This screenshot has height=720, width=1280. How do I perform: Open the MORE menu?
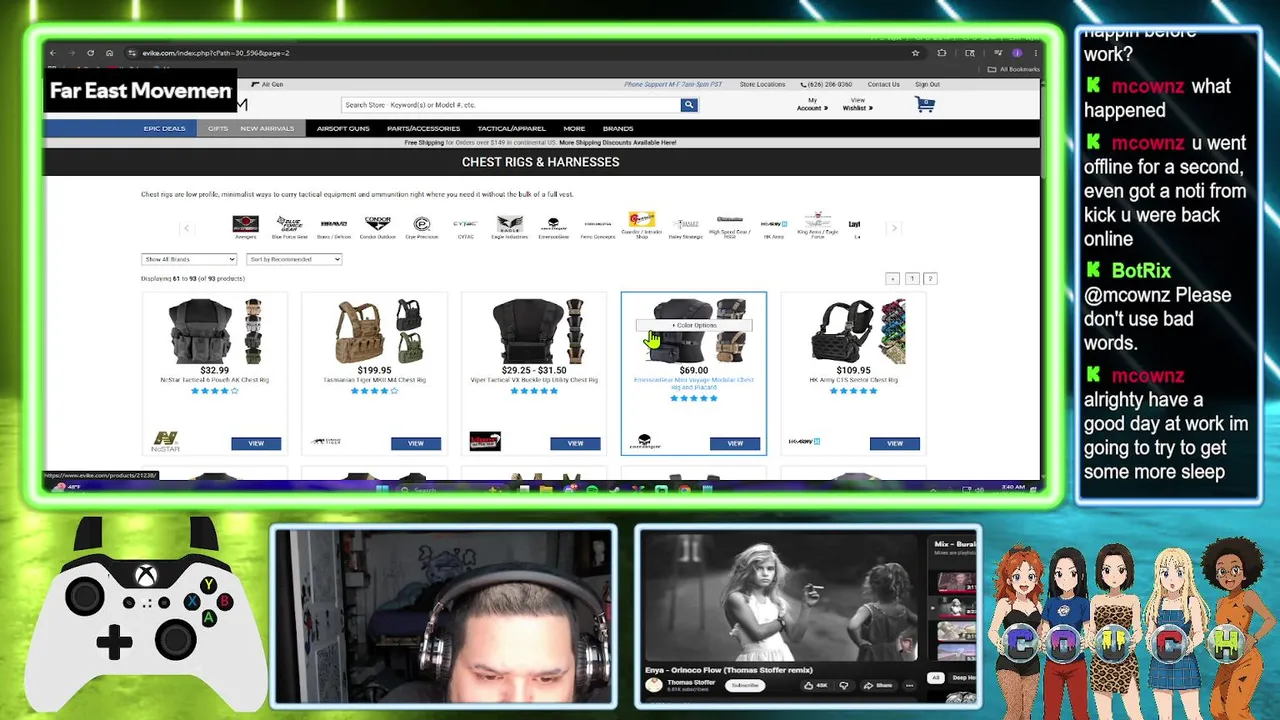pyautogui.click(x=574, y=128)
